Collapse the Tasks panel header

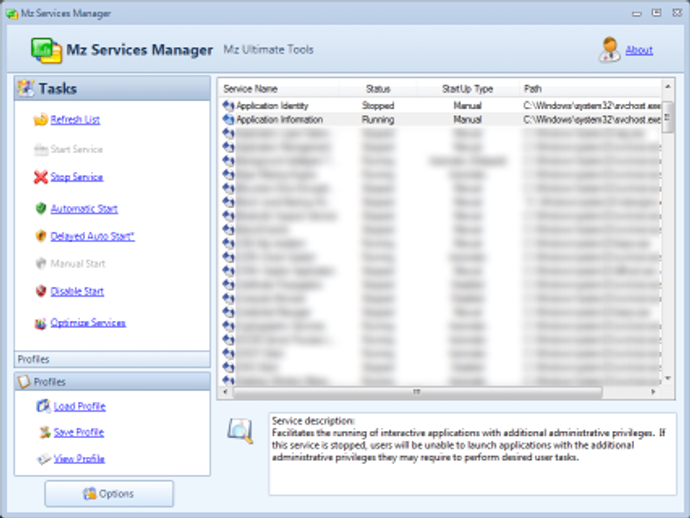[x=112, y=88]
